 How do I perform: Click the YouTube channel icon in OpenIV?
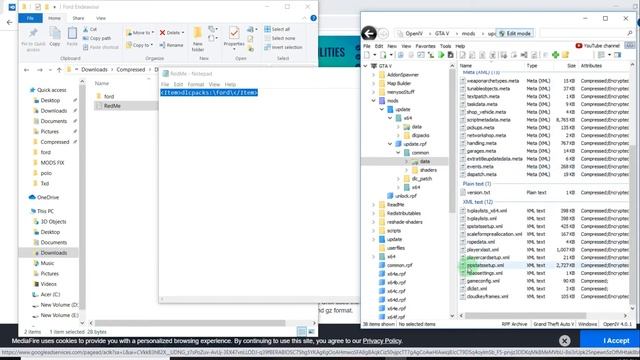click(579, 46)
